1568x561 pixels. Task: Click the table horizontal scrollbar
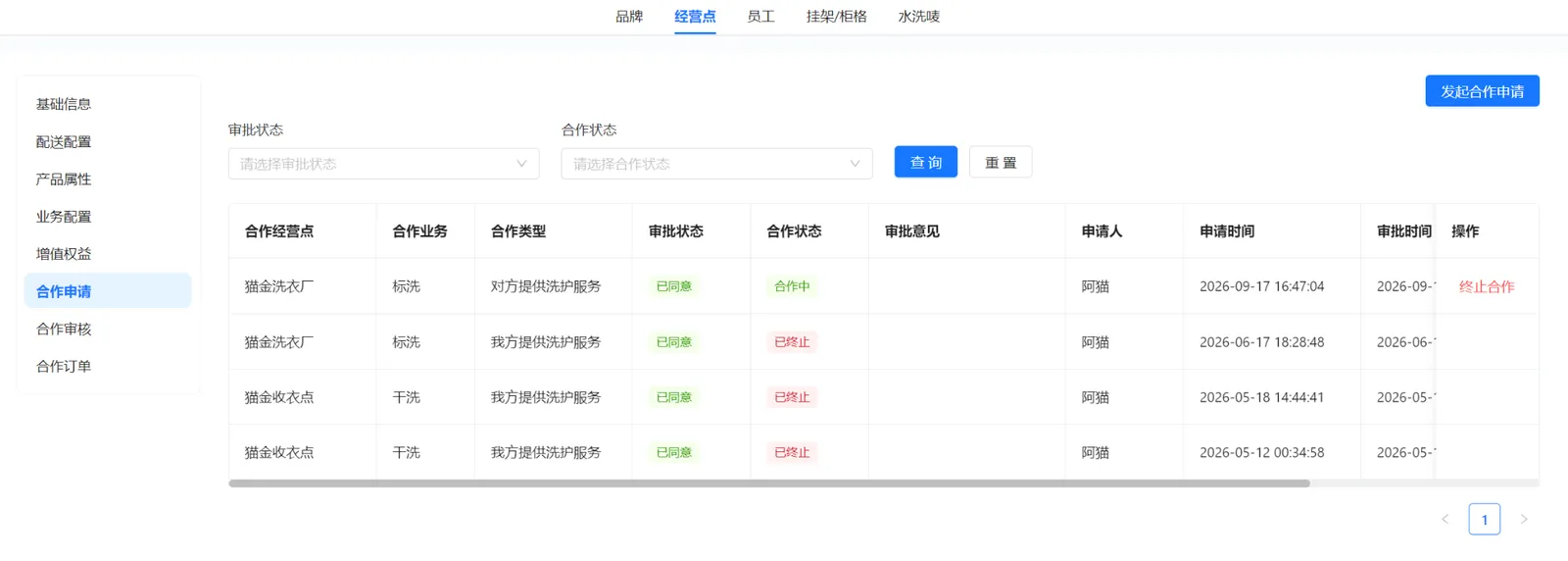769,484
